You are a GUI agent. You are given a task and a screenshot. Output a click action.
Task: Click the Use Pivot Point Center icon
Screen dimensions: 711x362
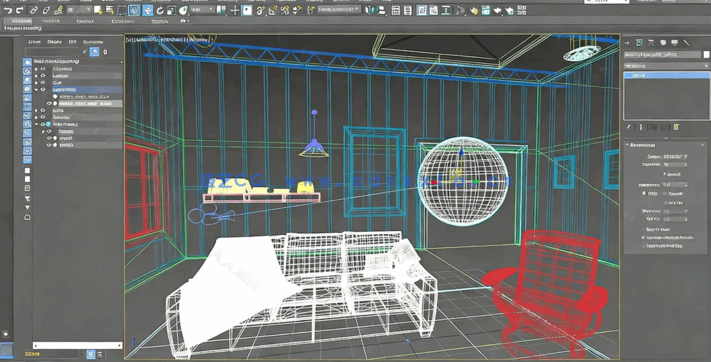click(x=221, y=10)
